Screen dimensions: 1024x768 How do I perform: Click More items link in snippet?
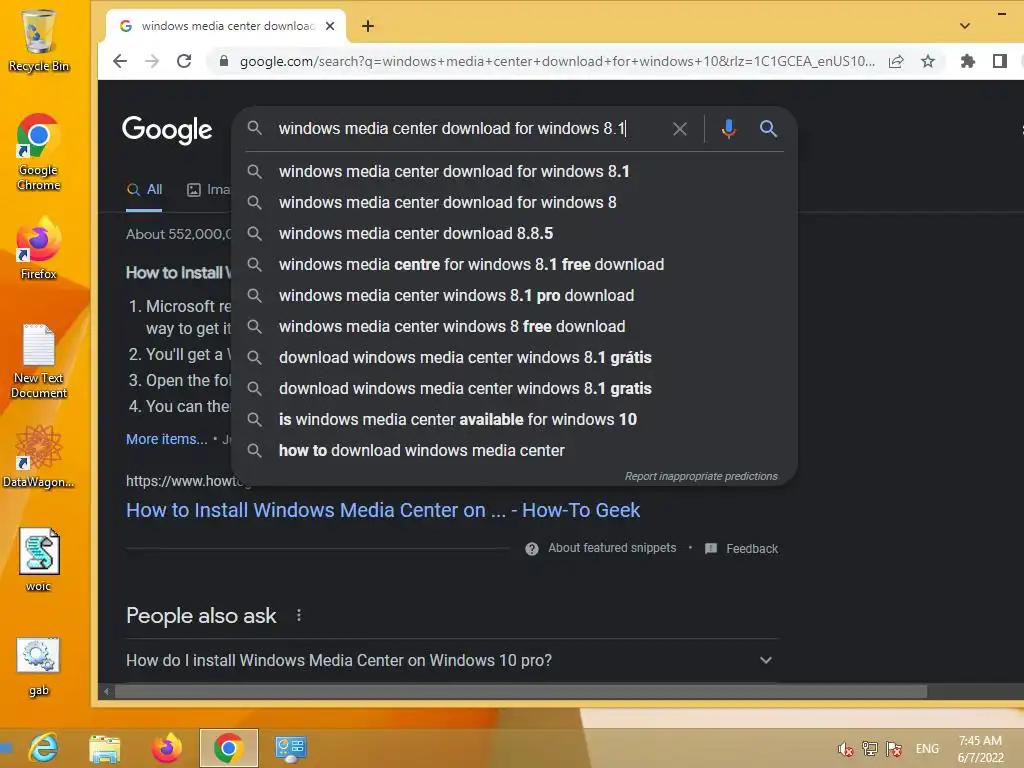pyautogui.click(x=167, y=439)
